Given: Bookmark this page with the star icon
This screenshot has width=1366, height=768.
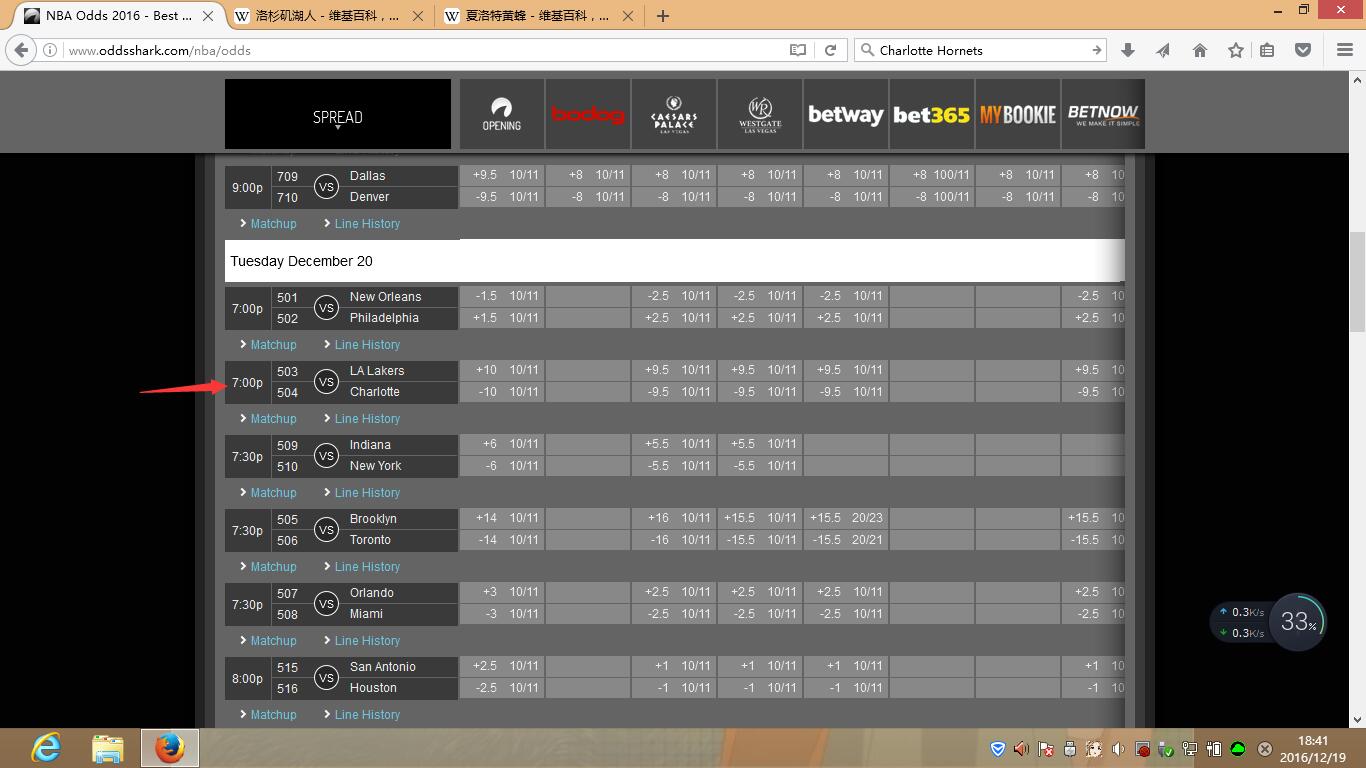Looking at the screenshot, I should (1236, 50).
